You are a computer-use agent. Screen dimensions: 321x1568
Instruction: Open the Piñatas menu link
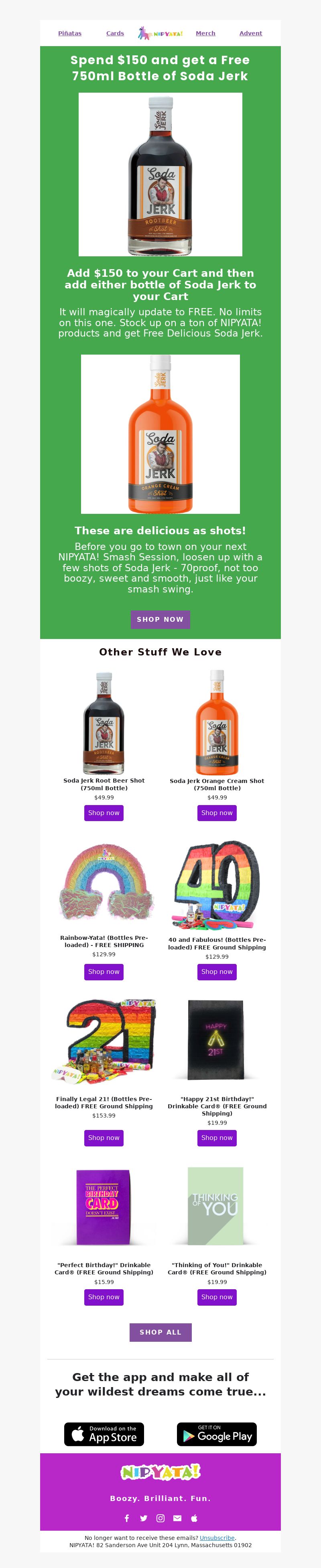pos(70,33)
